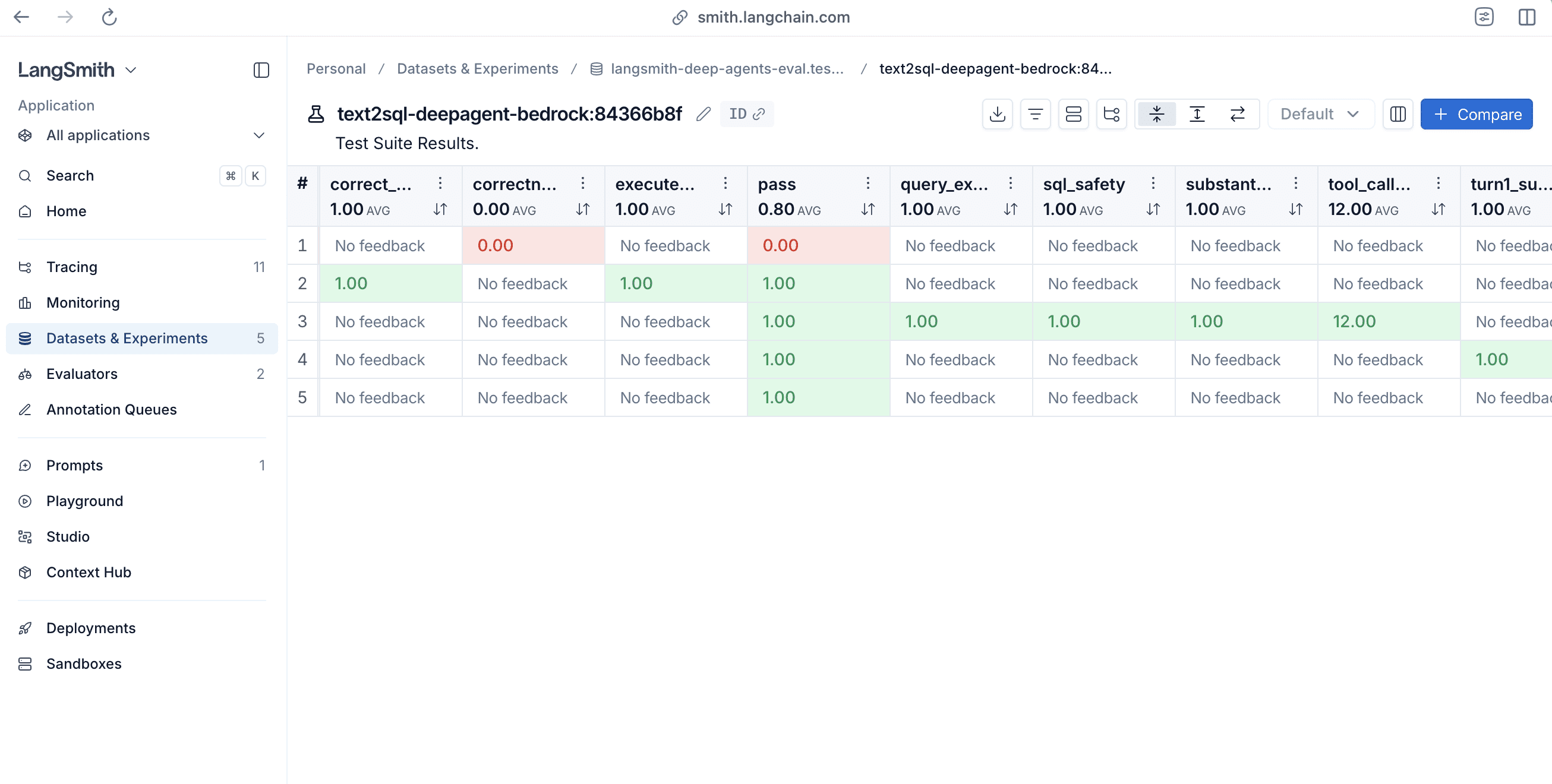Collapse the LangSmith sidebar panel
This screenshot has width=1552, height=784.
261,70
